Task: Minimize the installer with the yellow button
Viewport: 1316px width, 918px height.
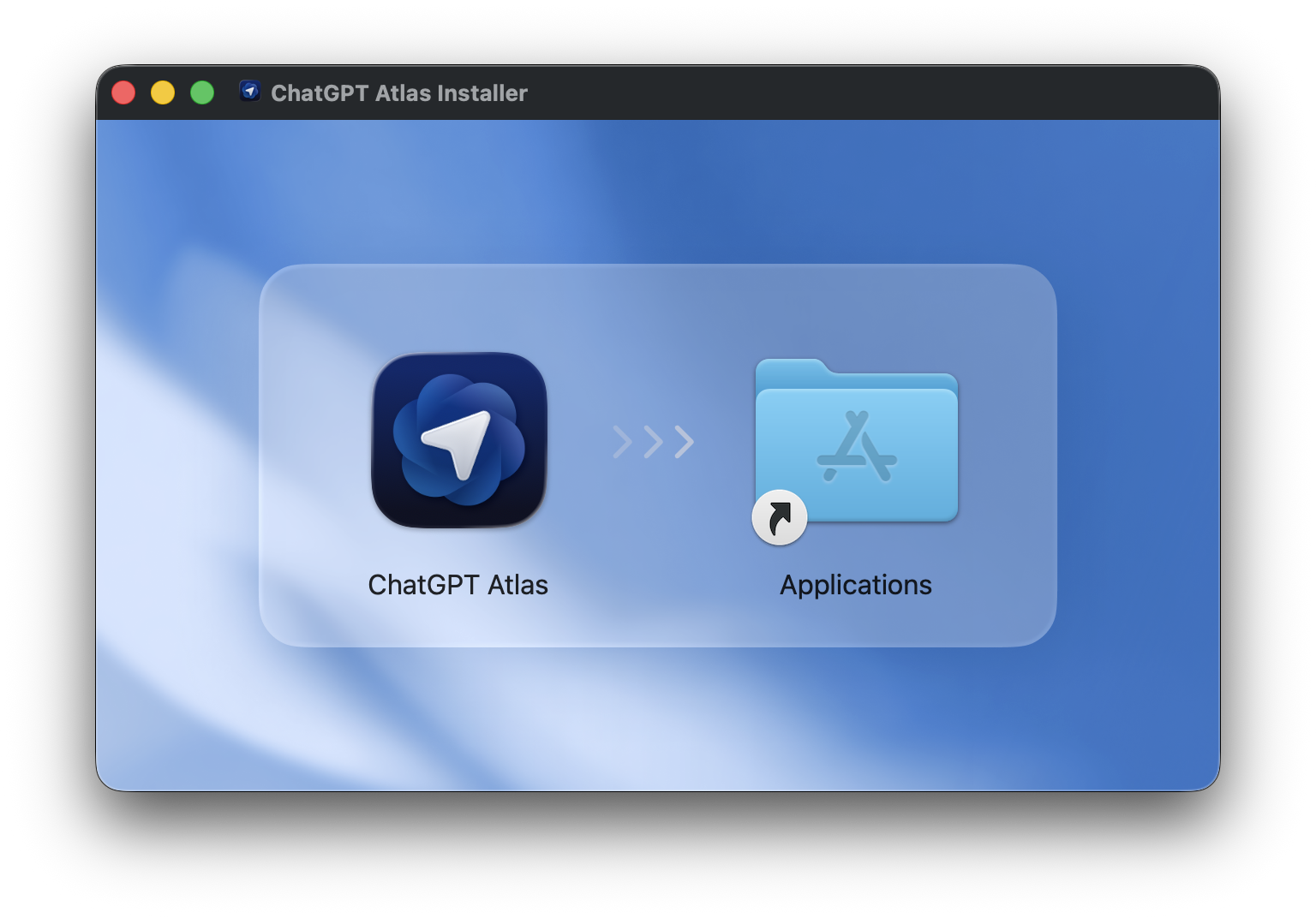Action: click(x=163, y=92)
